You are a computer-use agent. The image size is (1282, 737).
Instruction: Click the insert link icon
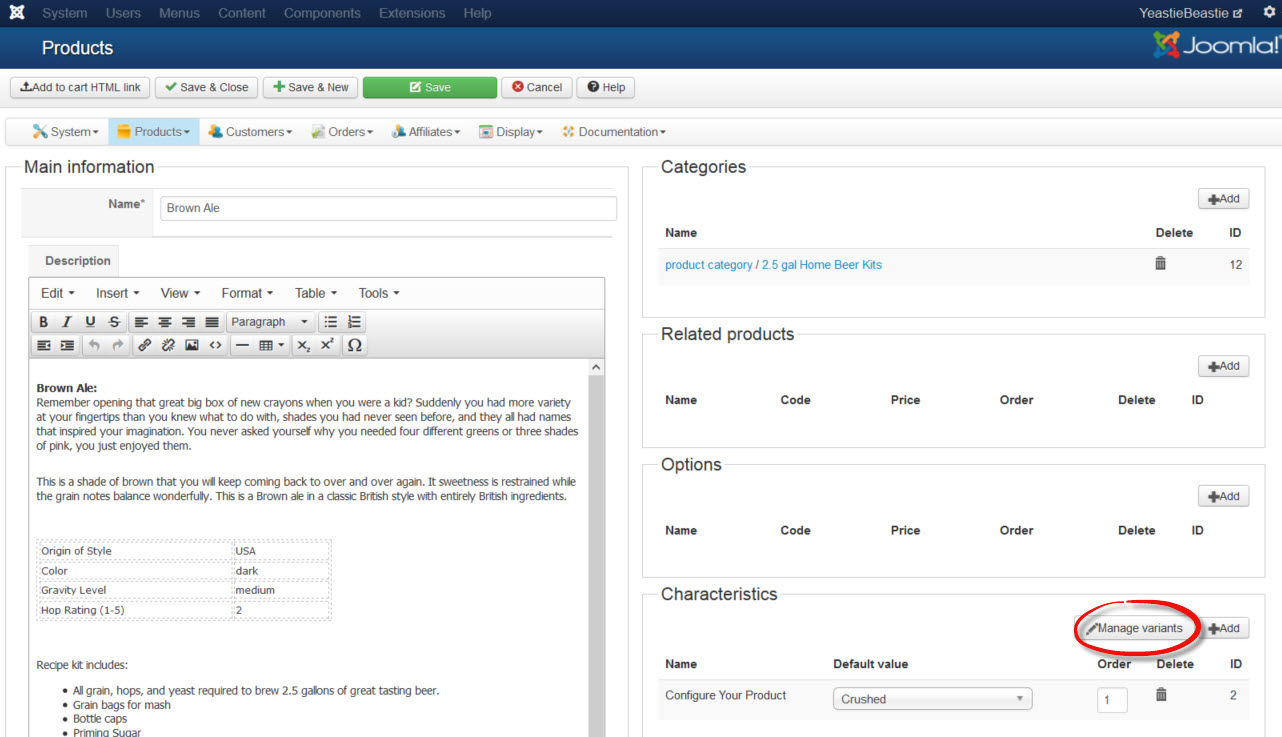pyautogui.click(x=145, y=345)
